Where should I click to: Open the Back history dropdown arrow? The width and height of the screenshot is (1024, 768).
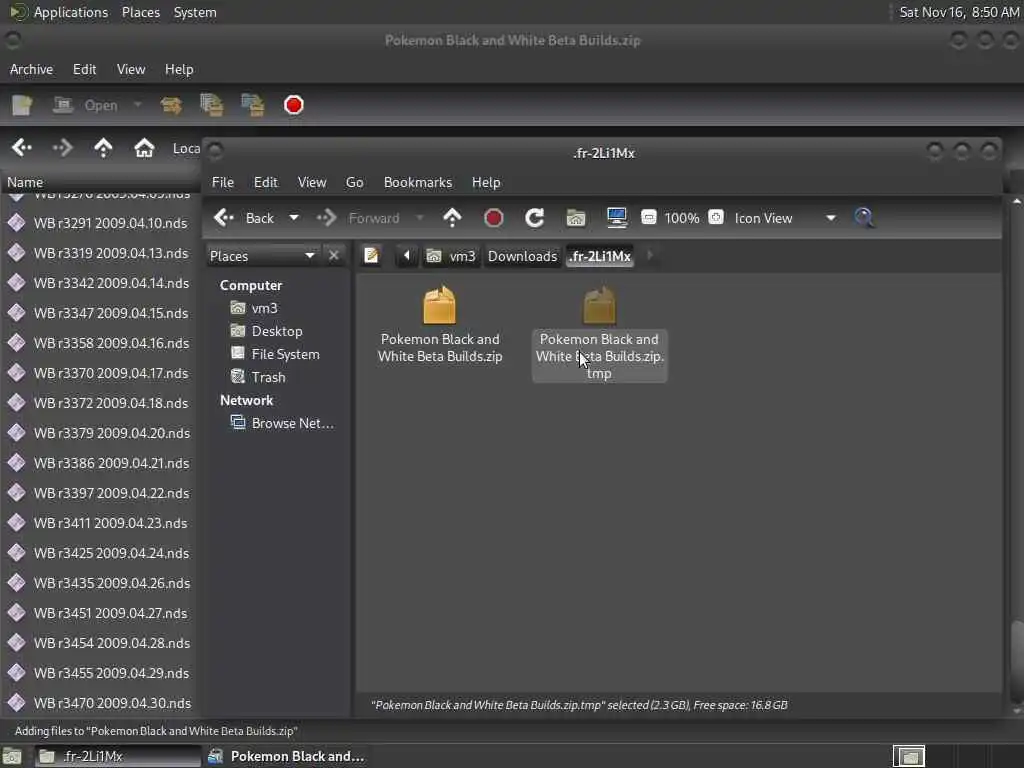click(294, 218)
